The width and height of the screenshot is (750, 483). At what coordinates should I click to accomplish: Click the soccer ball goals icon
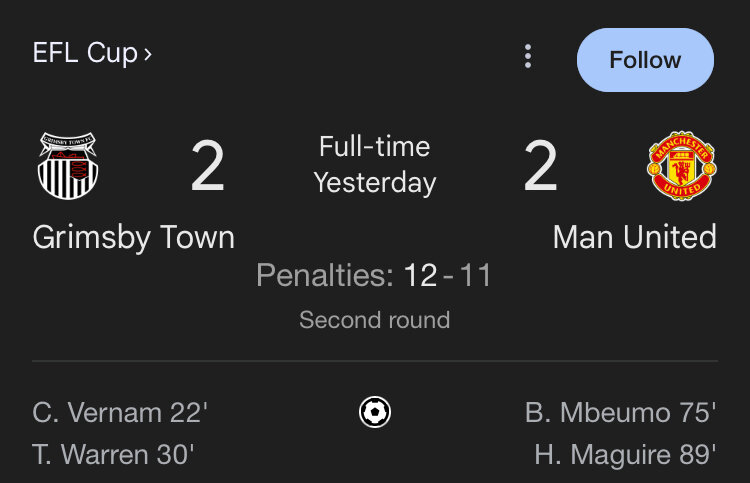[x=375, y=412]
